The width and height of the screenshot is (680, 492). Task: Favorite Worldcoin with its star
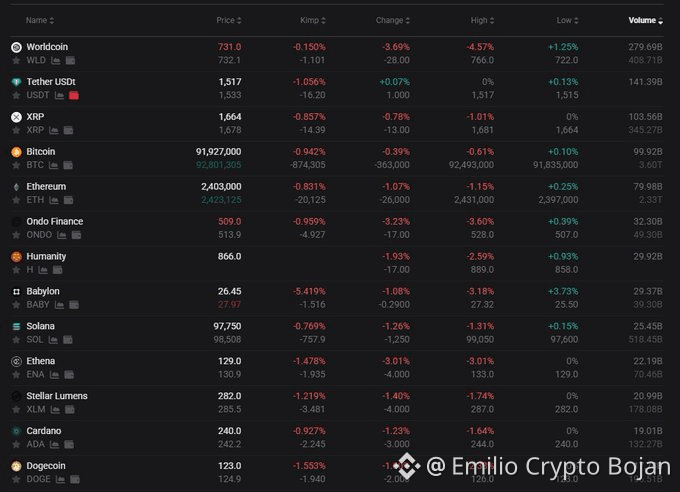tap(16, 60)
